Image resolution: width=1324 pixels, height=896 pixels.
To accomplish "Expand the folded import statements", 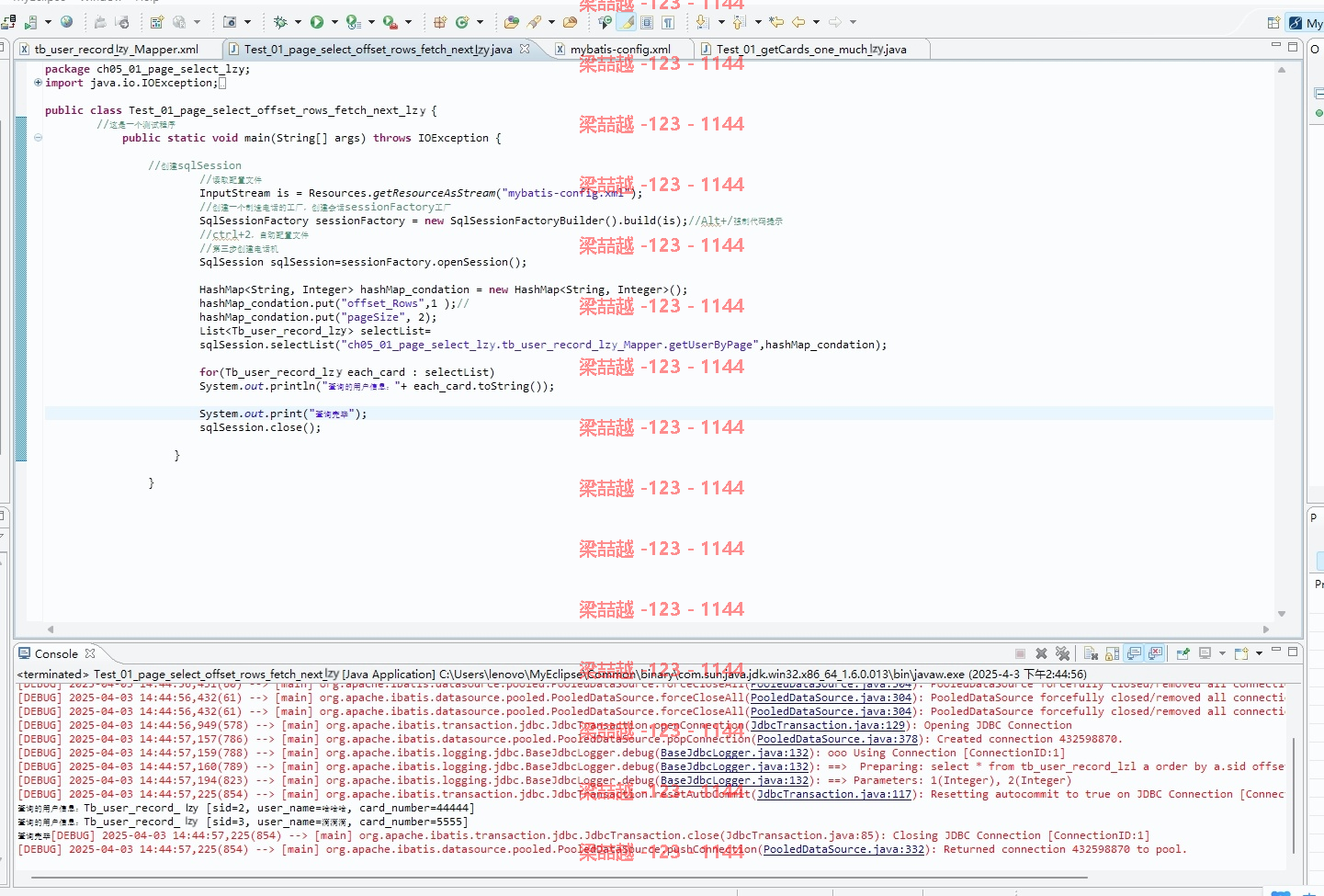I will (38, 83).
